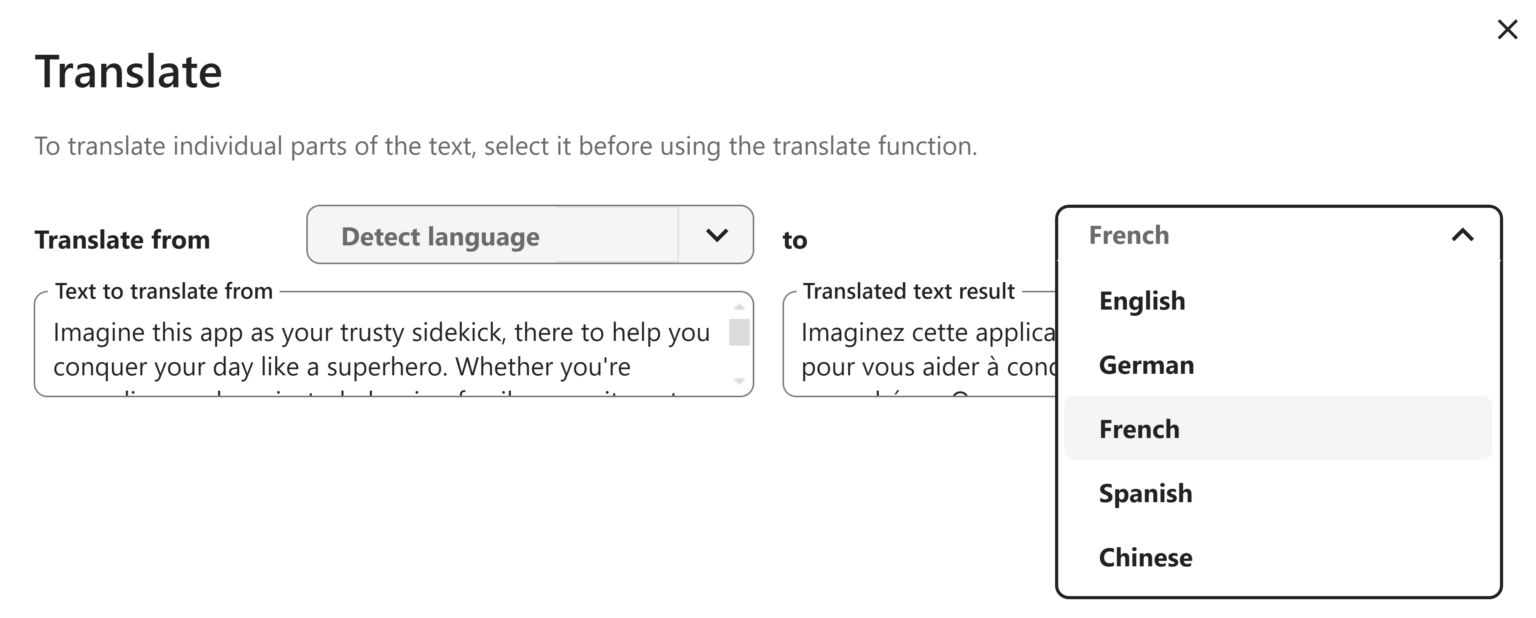Select the highlighted French entry in the list
The image size is (1536, 618).
coord(1139,428)
